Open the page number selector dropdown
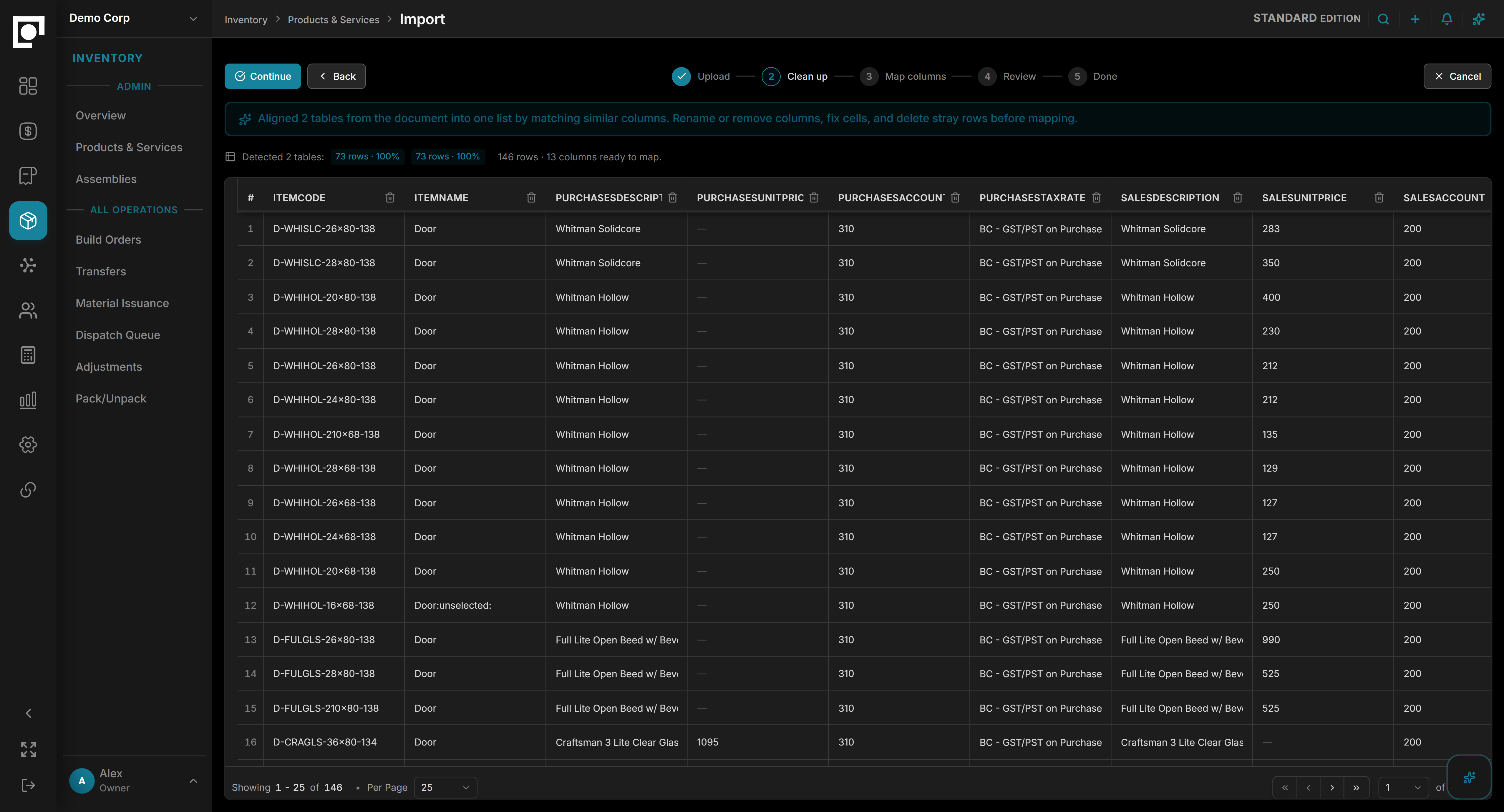The height and width of the screenshot is (812, 1504). tap(1404, 788)
